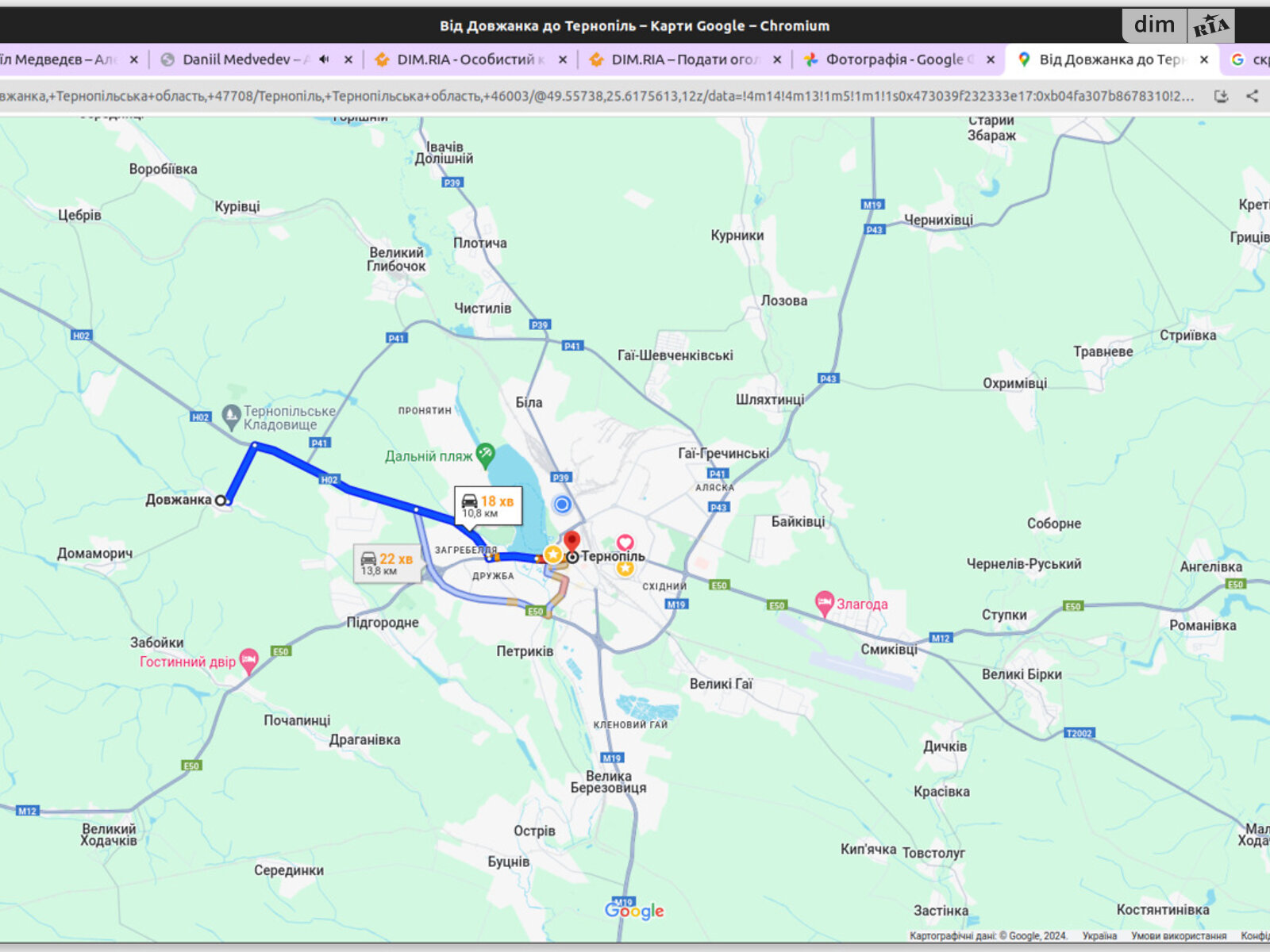Viewport: 1270px width, 952px height.
Task: Close the Від Довжанка до Тернопіль tab
Action: 1203,59
